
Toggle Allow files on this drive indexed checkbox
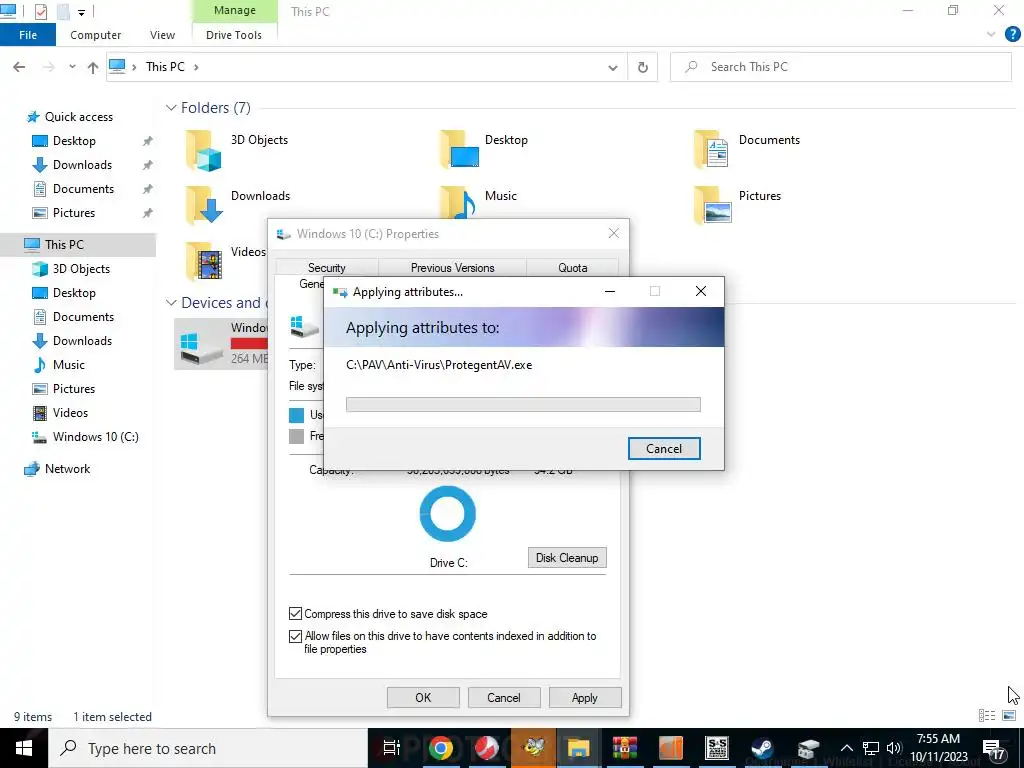295,636
